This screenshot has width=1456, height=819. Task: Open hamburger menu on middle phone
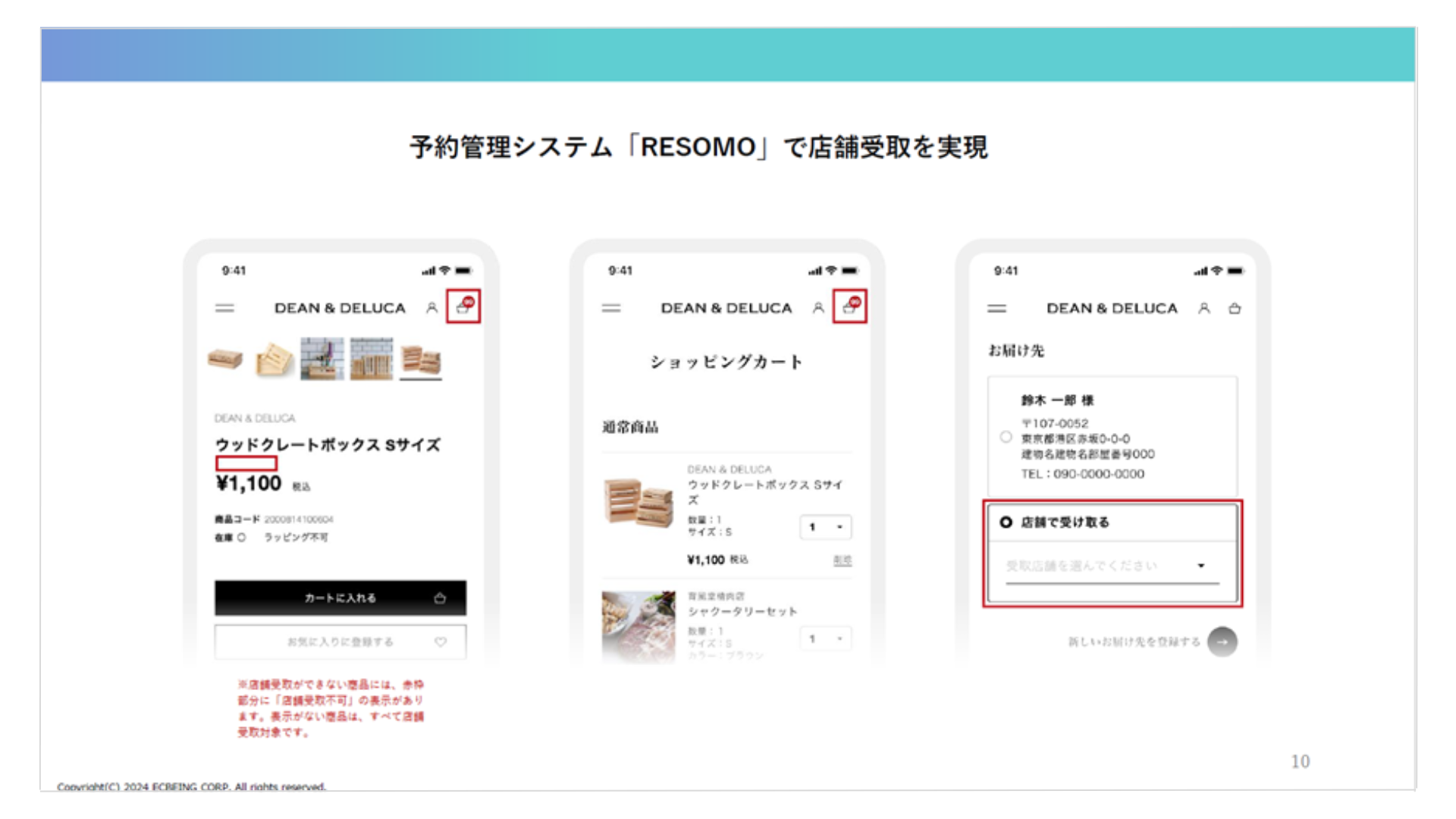pos(611,309)
